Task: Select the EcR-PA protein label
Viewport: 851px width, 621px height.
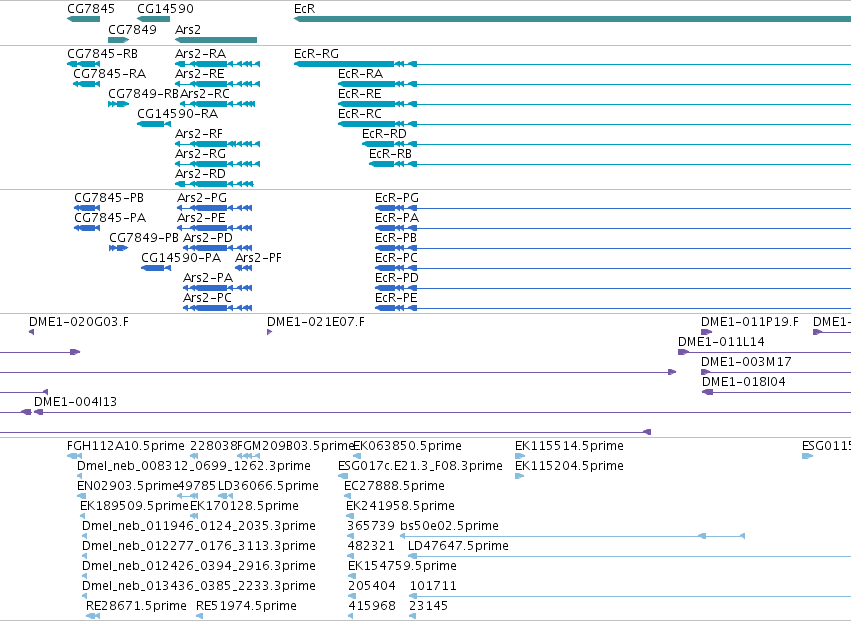Action: 397,218
